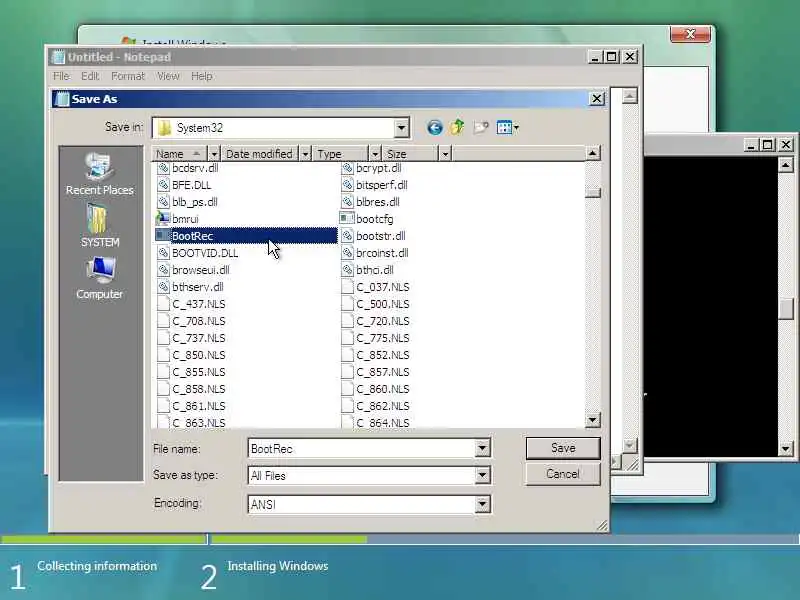Open the Name column filter dropdown
The height and width of the screenshot is (600, 800).
point(214,154)
